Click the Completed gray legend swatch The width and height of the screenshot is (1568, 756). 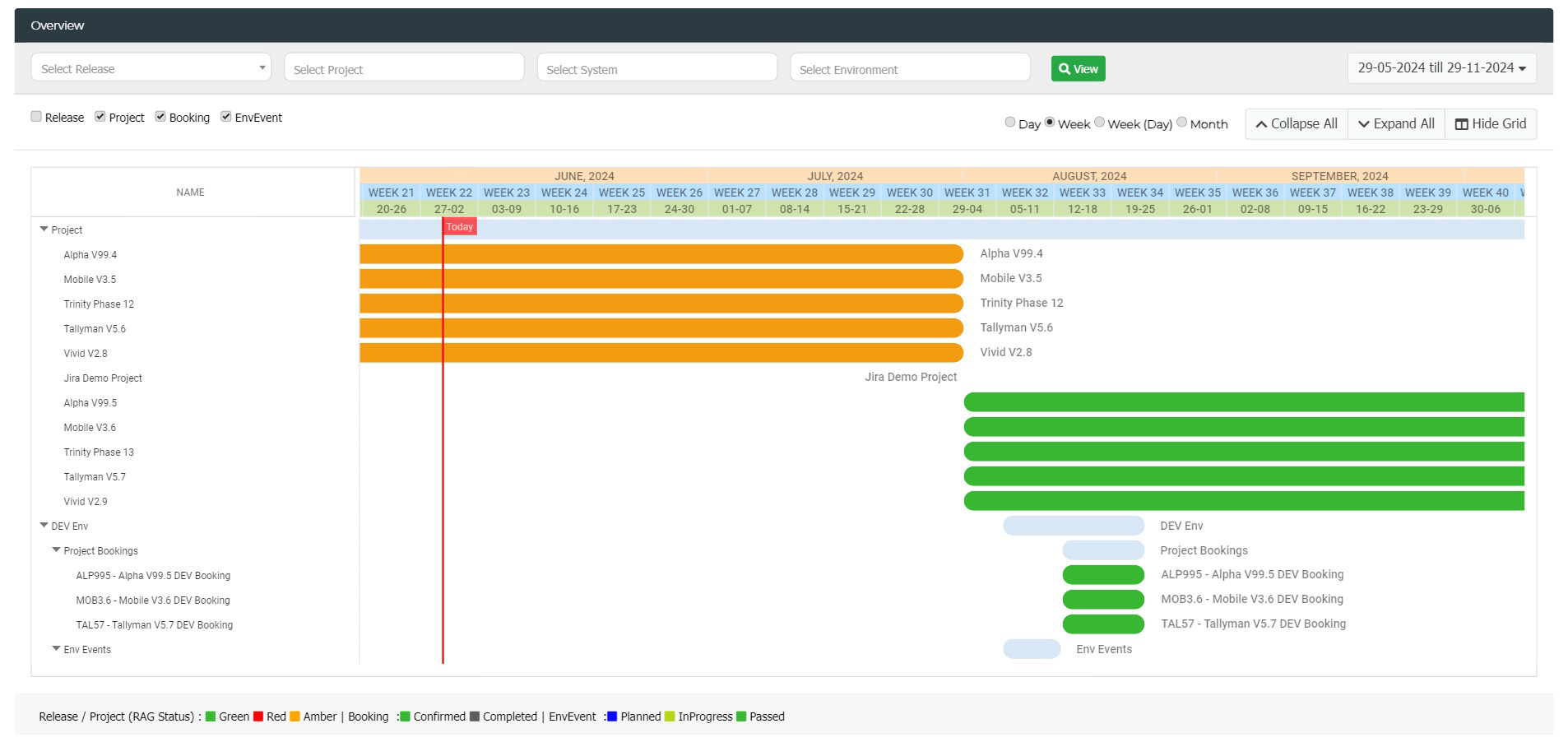(x=475, y=717)
